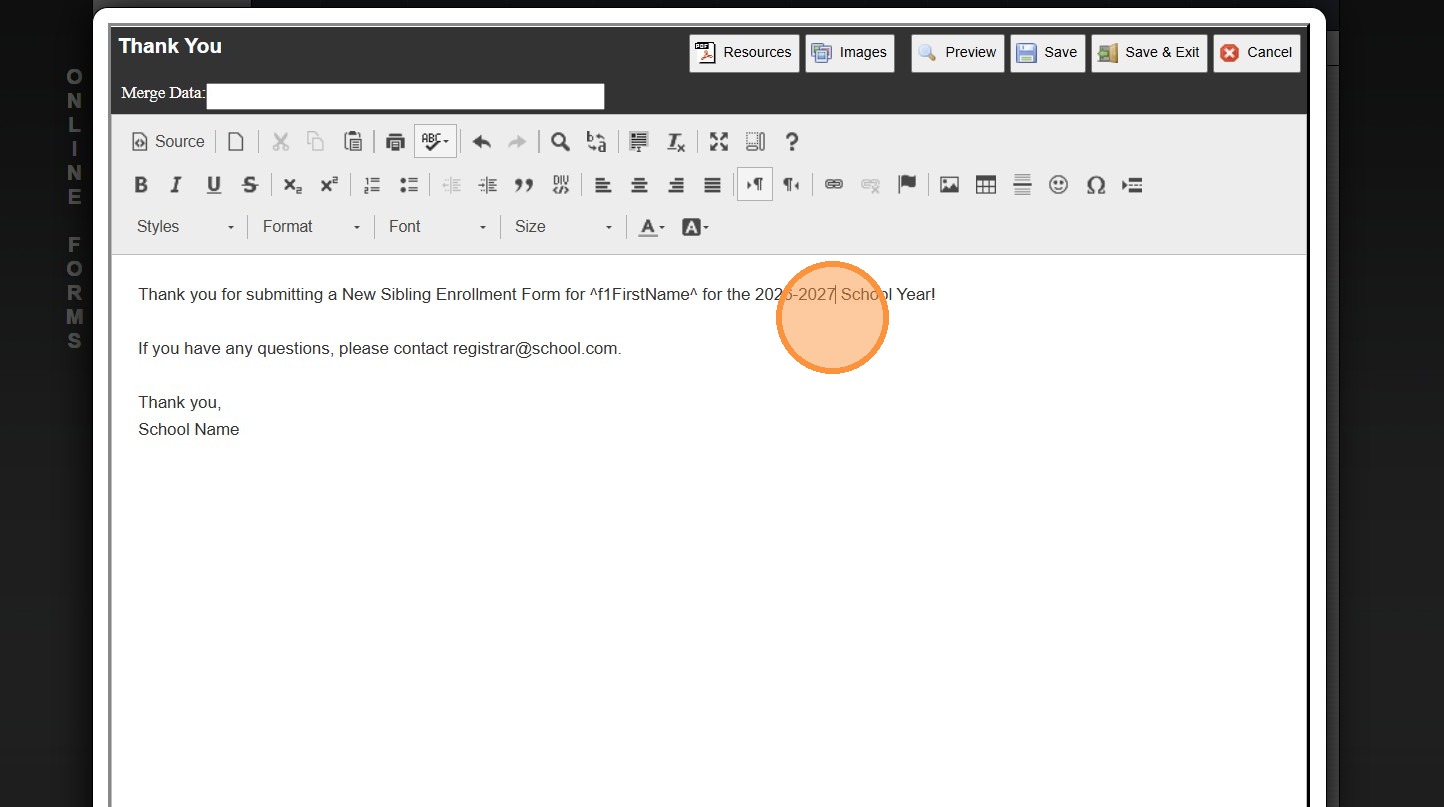
Task: Open the text color picker
Action: tap(651, 227)
